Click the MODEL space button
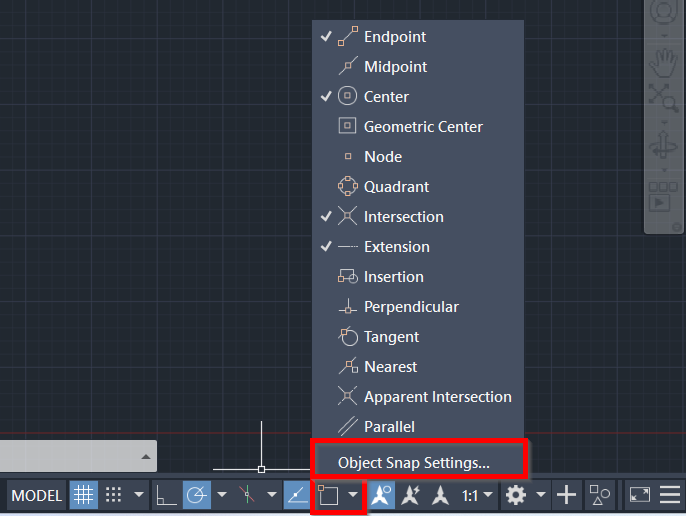The height and width of the screenshot is (516, 686). pos(37,495)
